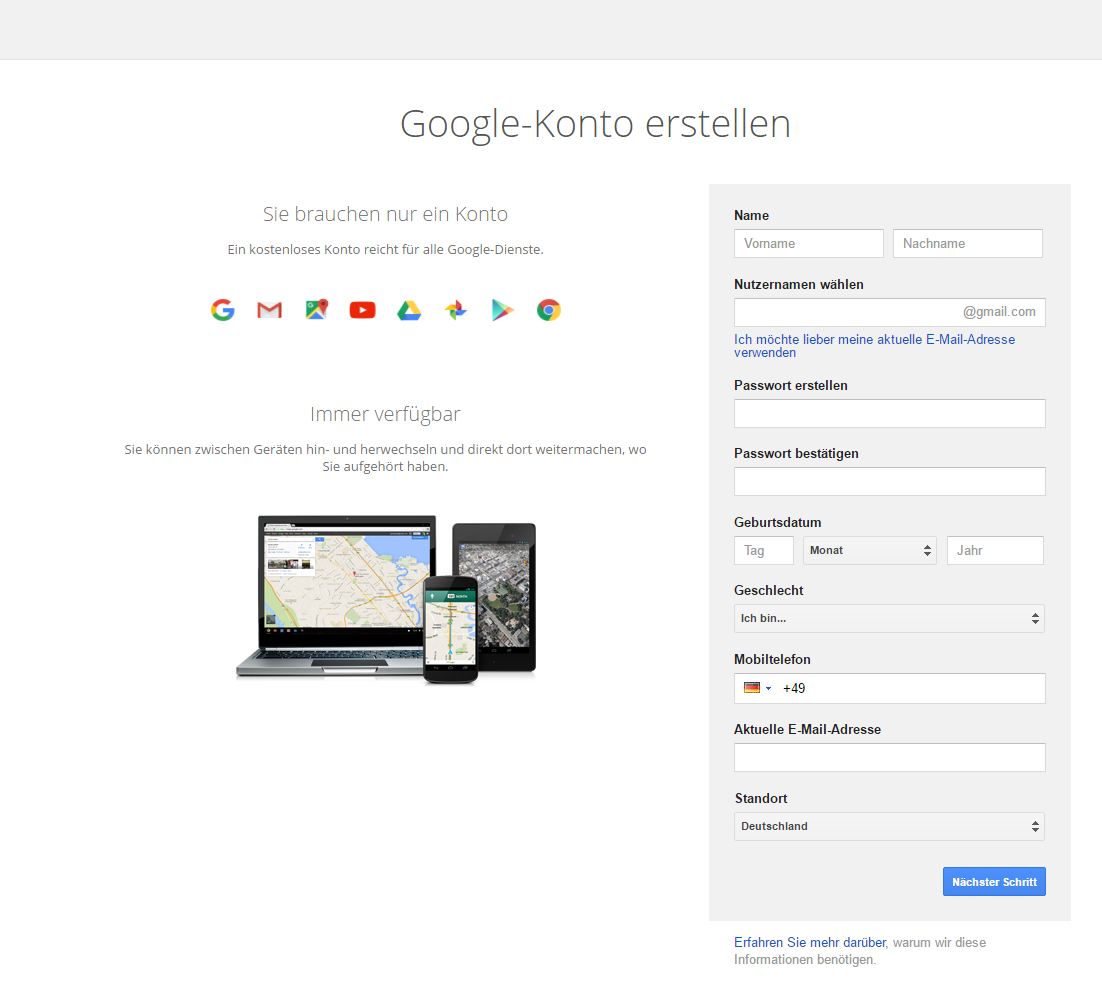Open the Standort Deutschland dropdown
The image size is (1102, 982).
[889, 827]
